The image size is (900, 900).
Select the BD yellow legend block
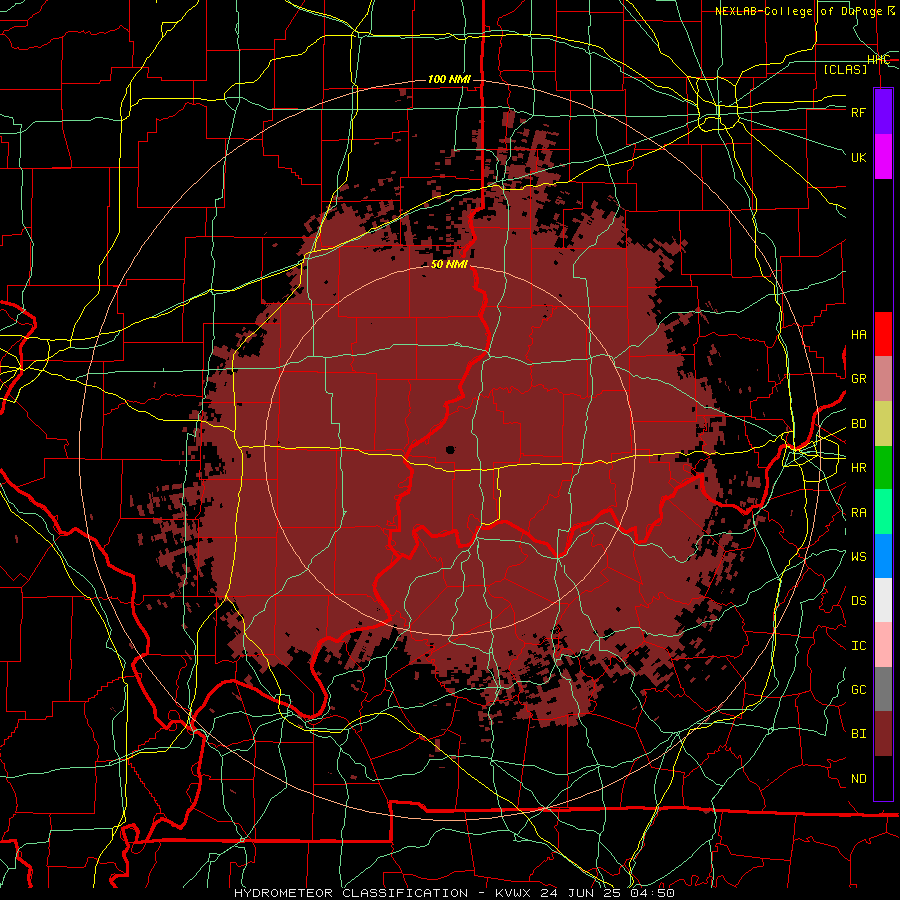click(883, 423)
